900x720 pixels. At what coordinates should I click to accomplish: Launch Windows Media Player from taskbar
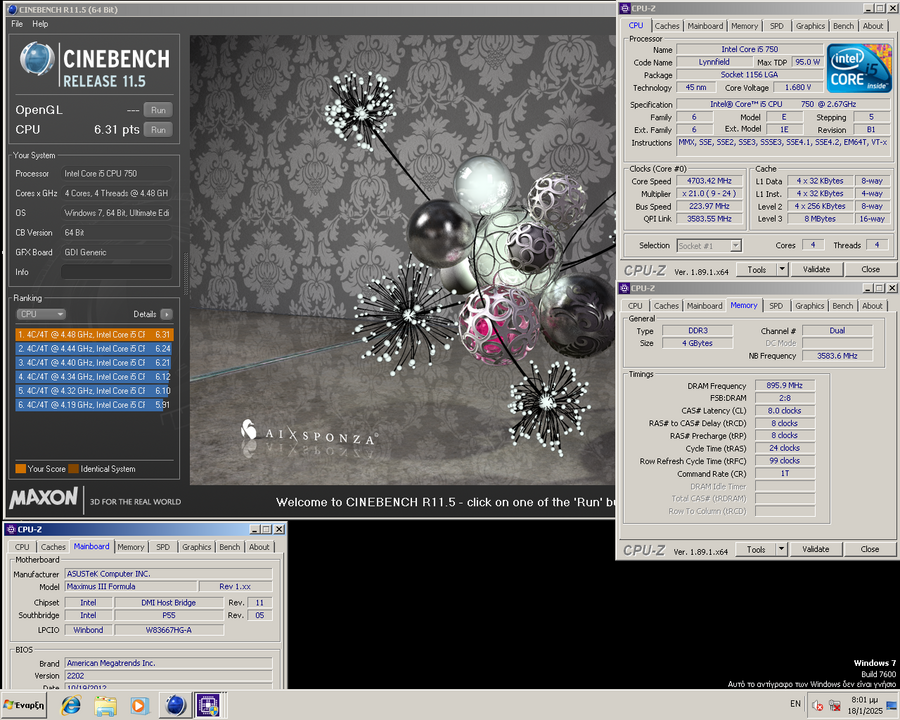click(139, 704)
